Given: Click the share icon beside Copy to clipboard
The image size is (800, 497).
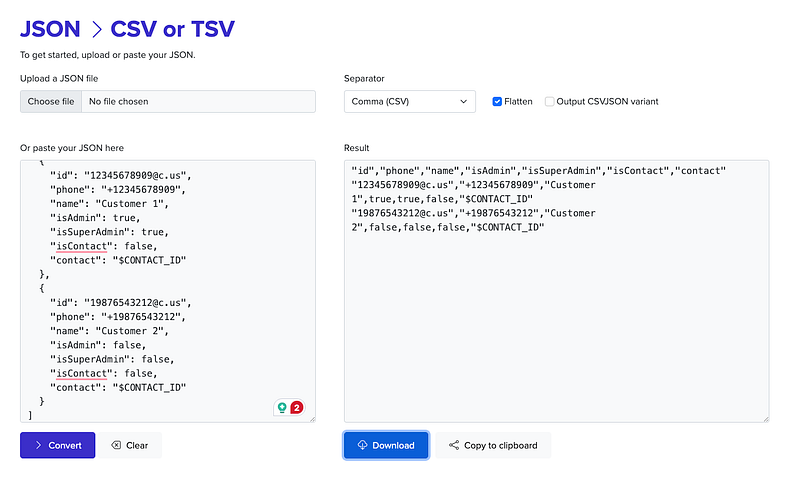Looking at the screenshot, I should tap(454, 446).
